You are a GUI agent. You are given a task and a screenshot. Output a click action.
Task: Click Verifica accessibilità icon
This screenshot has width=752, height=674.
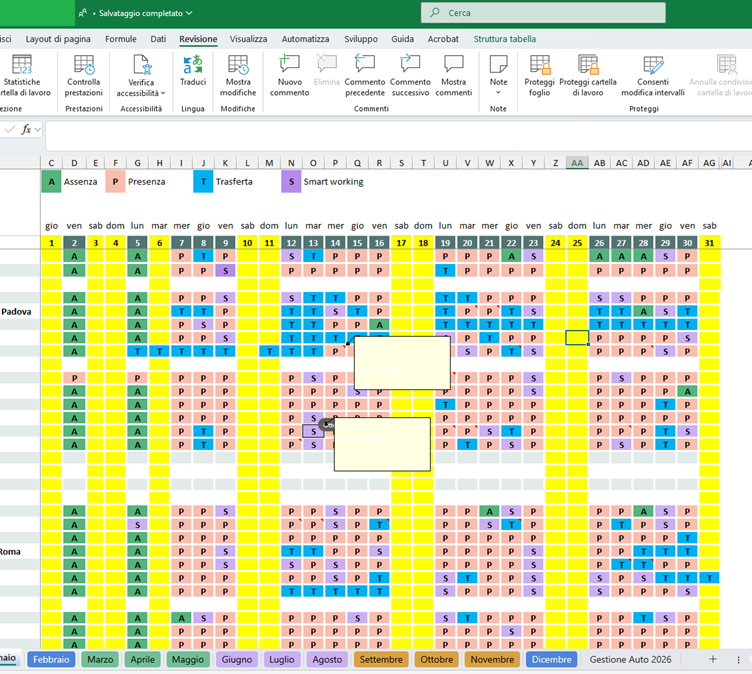(x=142, y=65)
